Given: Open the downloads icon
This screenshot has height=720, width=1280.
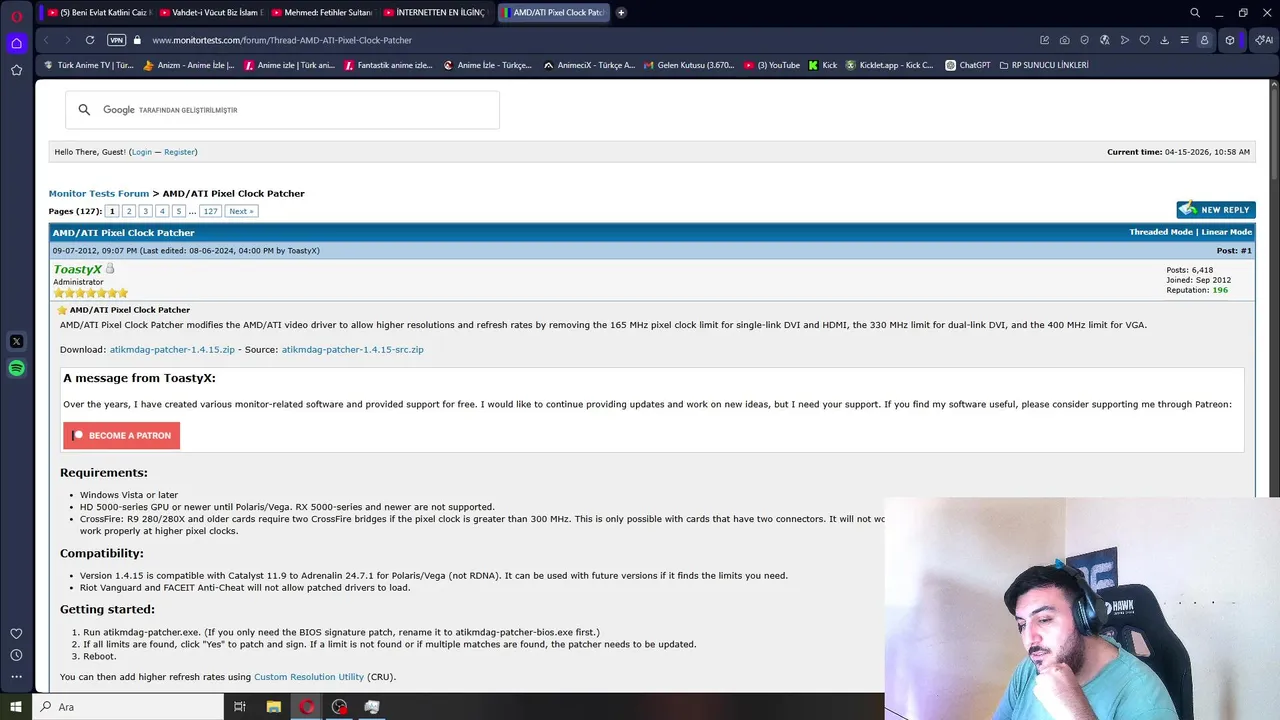Looking at the screenshot, I should coord(1164,40).
